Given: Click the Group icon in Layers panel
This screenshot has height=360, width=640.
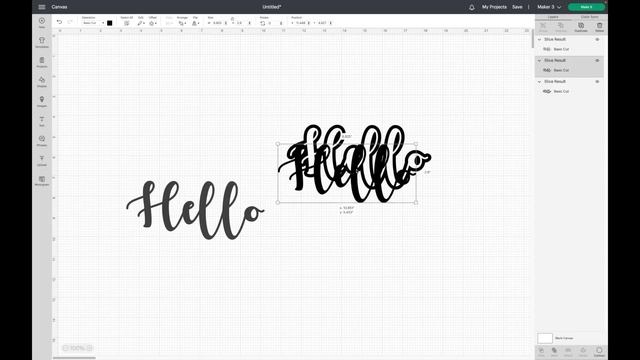Looking at the screenshot, I should [x=543, y=27].
